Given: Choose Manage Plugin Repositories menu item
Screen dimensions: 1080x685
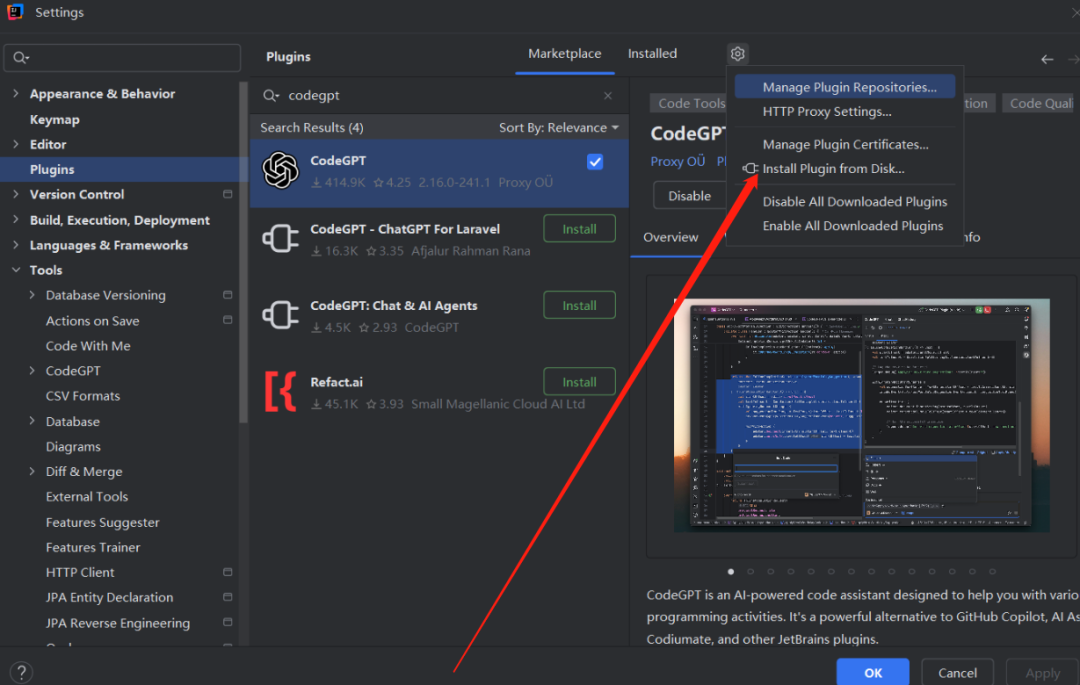Looking at the screenshot, I should coord(844,87).
